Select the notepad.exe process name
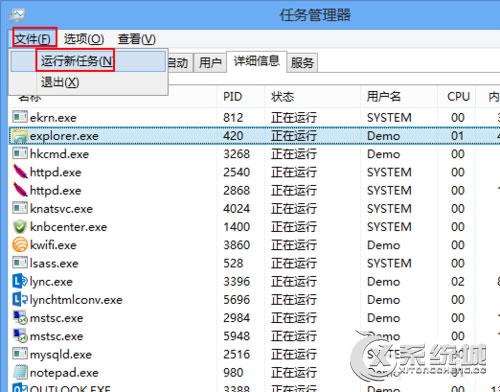Image resolution: width=500 pixels, height=392 pixels. pos(64,373)
